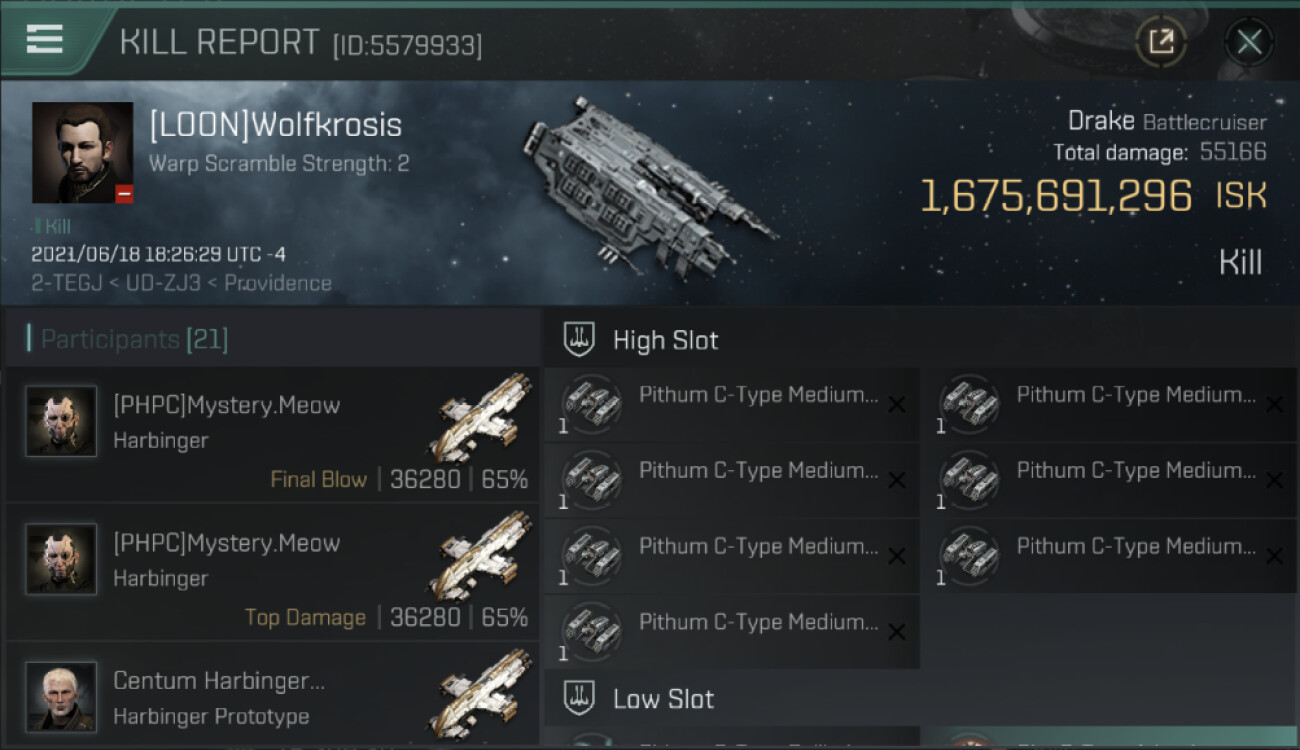The height and width of the screenshot is (750, 1300).
Task: Click the share kill report icon
Action: [x=1160, y=42]
